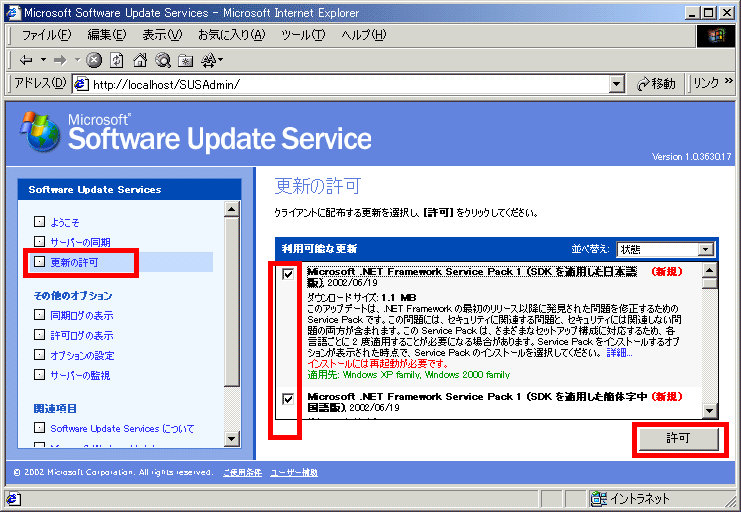Open the ユーザー補助 footer link
The height and width of the screenshot is (512, 741).
pyautogui.click(x=294, y=472)
